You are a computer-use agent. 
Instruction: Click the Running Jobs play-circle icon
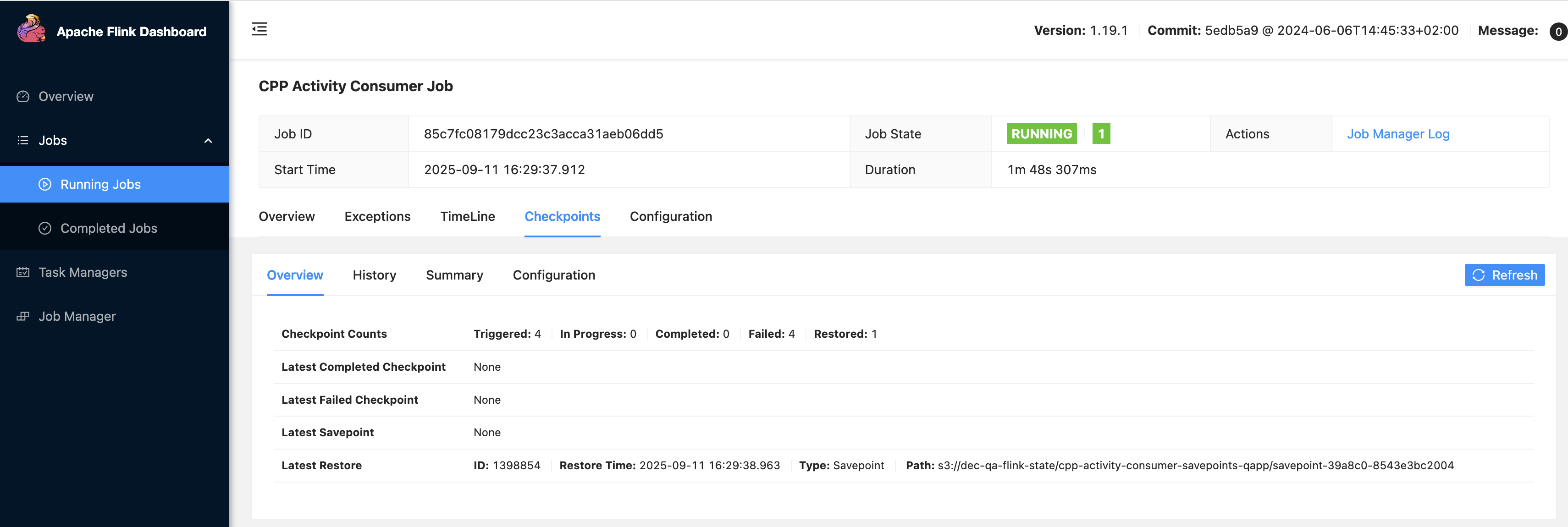(45, 184)
